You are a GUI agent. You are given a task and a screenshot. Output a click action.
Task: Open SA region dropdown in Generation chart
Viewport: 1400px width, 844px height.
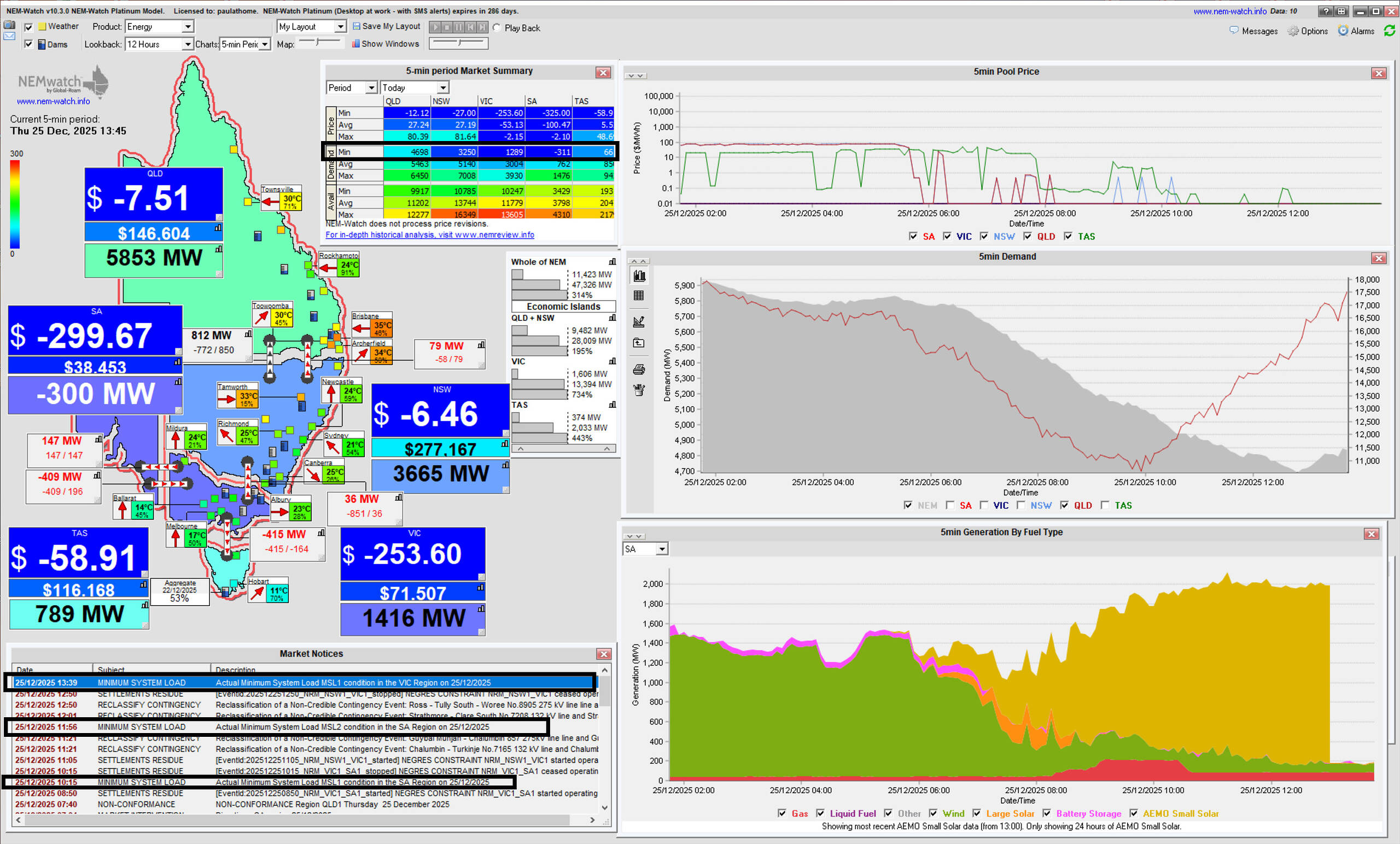click(661, 549)
